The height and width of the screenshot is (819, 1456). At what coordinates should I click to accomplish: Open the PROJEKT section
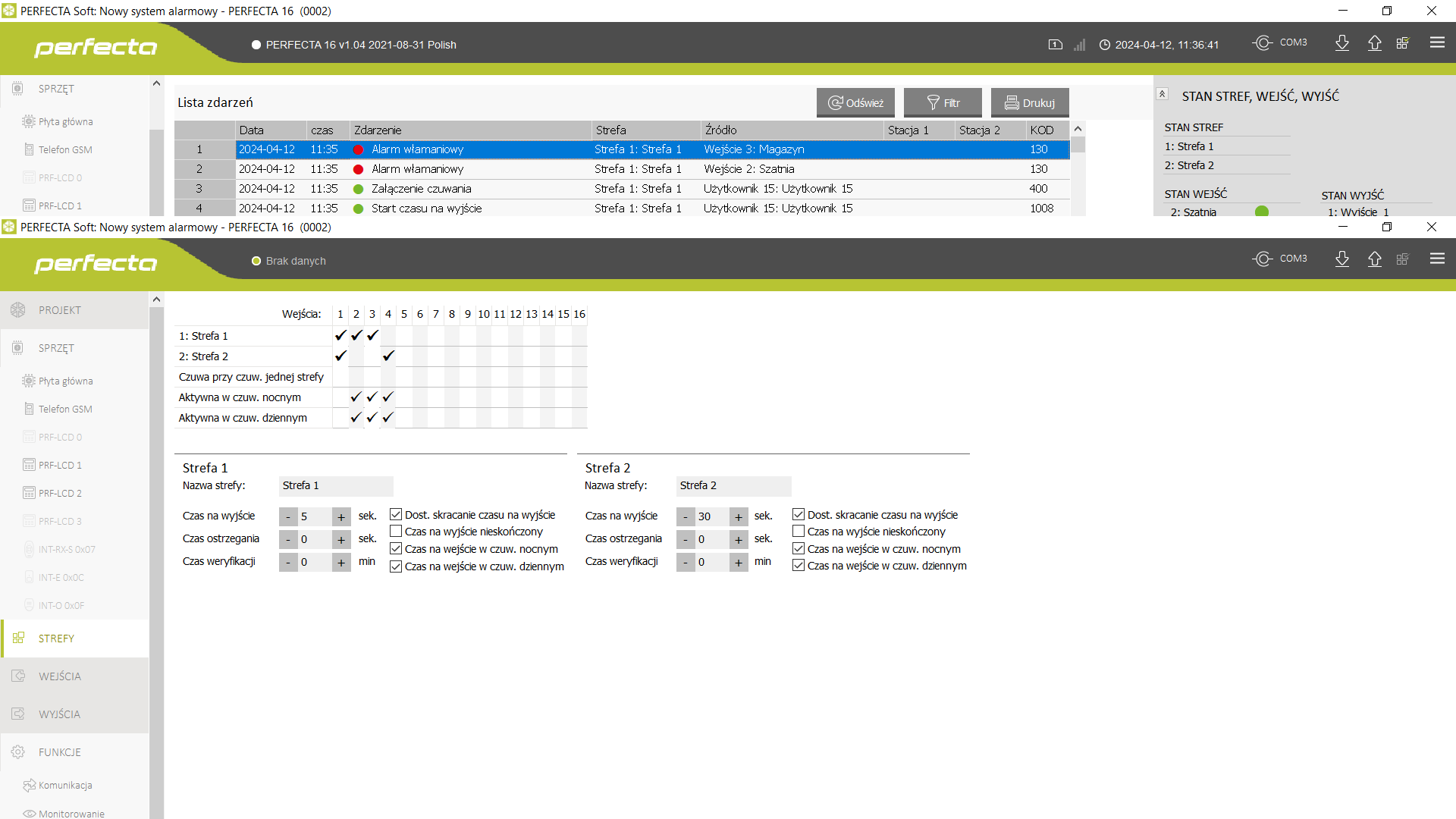tap(74, 310)
